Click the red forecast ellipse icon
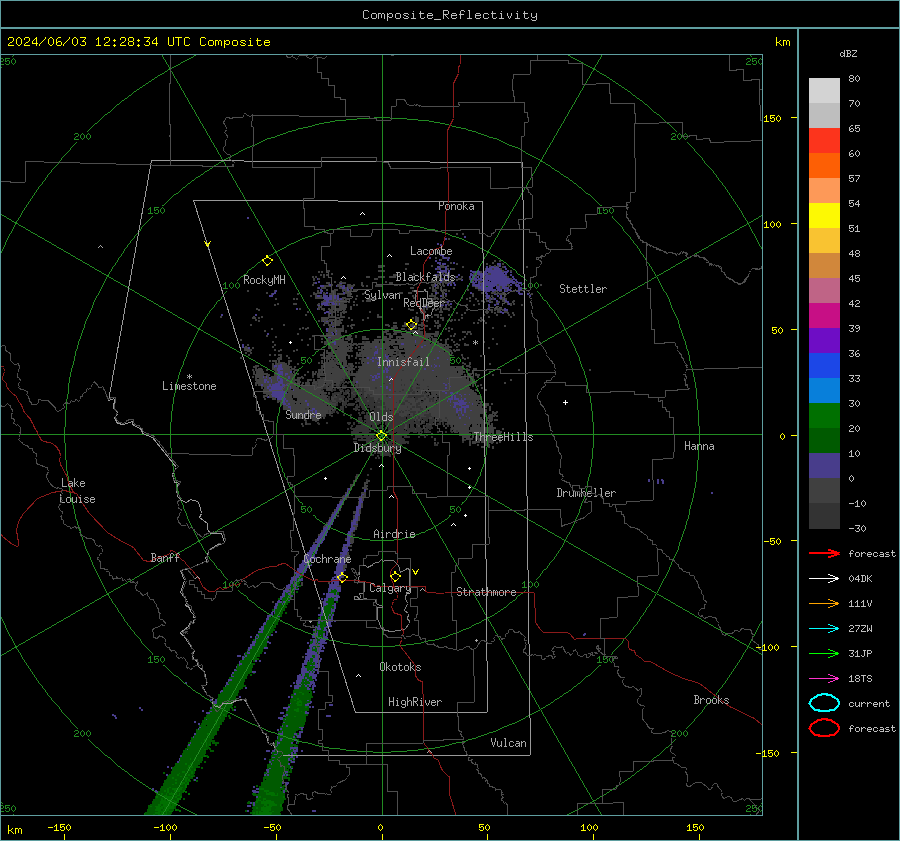Viewport: 900px width, 841px height. tap(824, 728)
